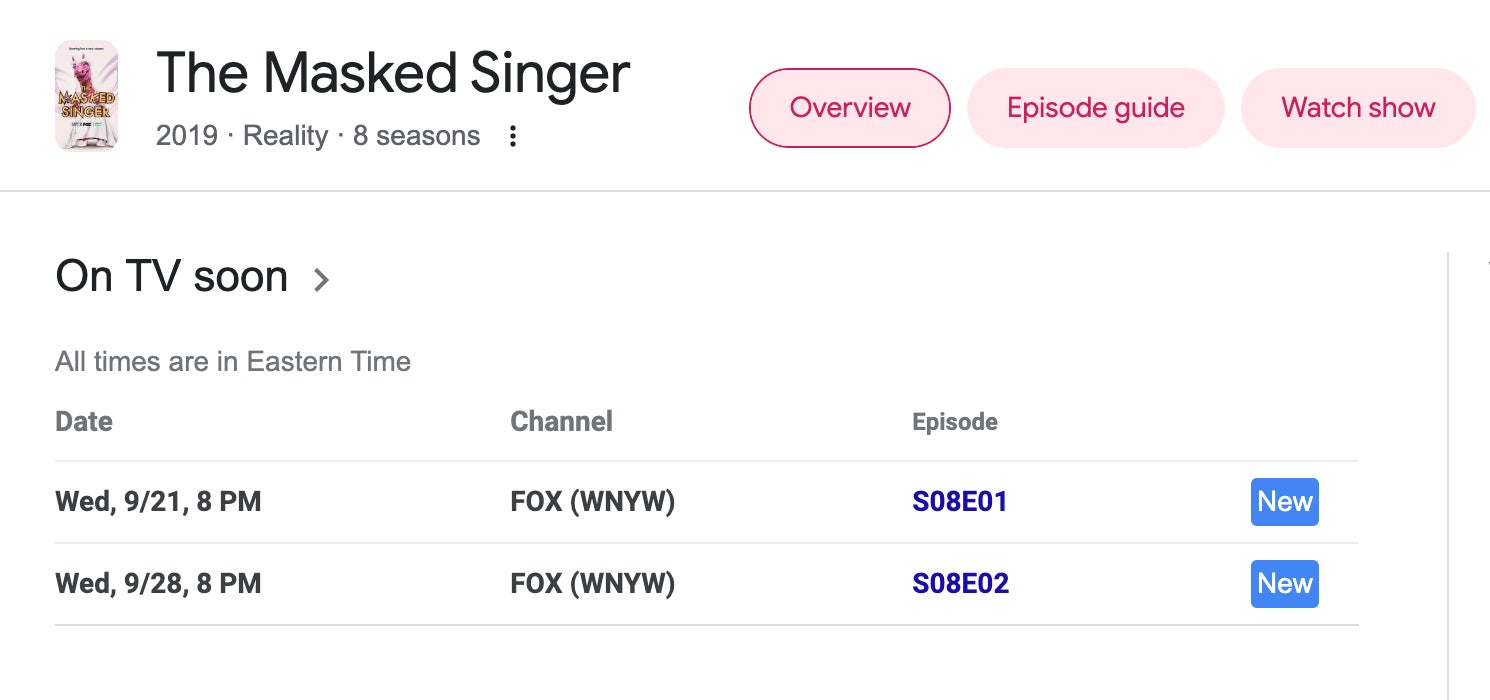Click FOX (WNYW) in the 9/21 row
This screenshot has height=700, width=1490.
(x=592, y=502)
